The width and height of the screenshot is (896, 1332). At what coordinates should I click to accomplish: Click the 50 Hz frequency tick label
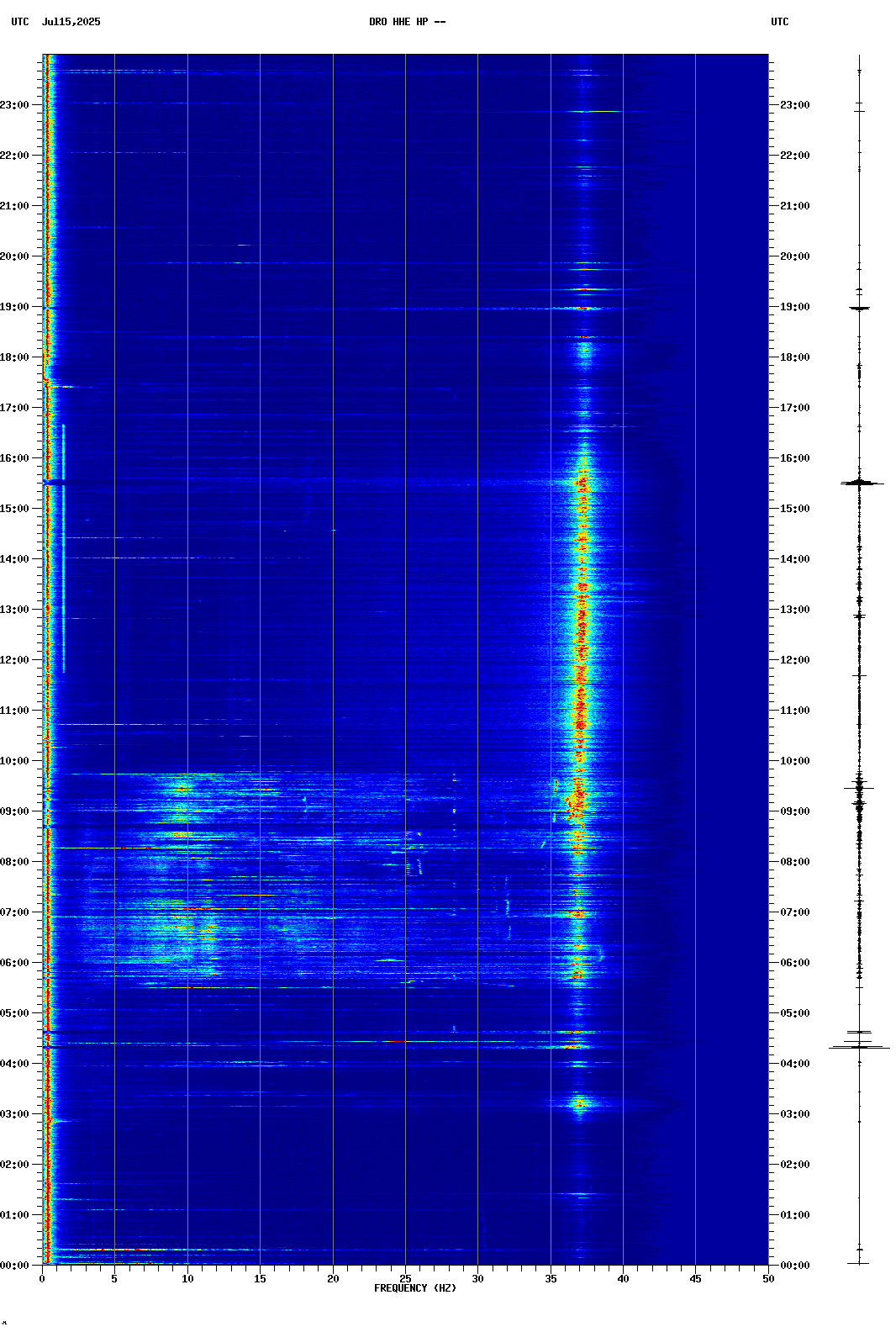click(x=768, y=1279)
